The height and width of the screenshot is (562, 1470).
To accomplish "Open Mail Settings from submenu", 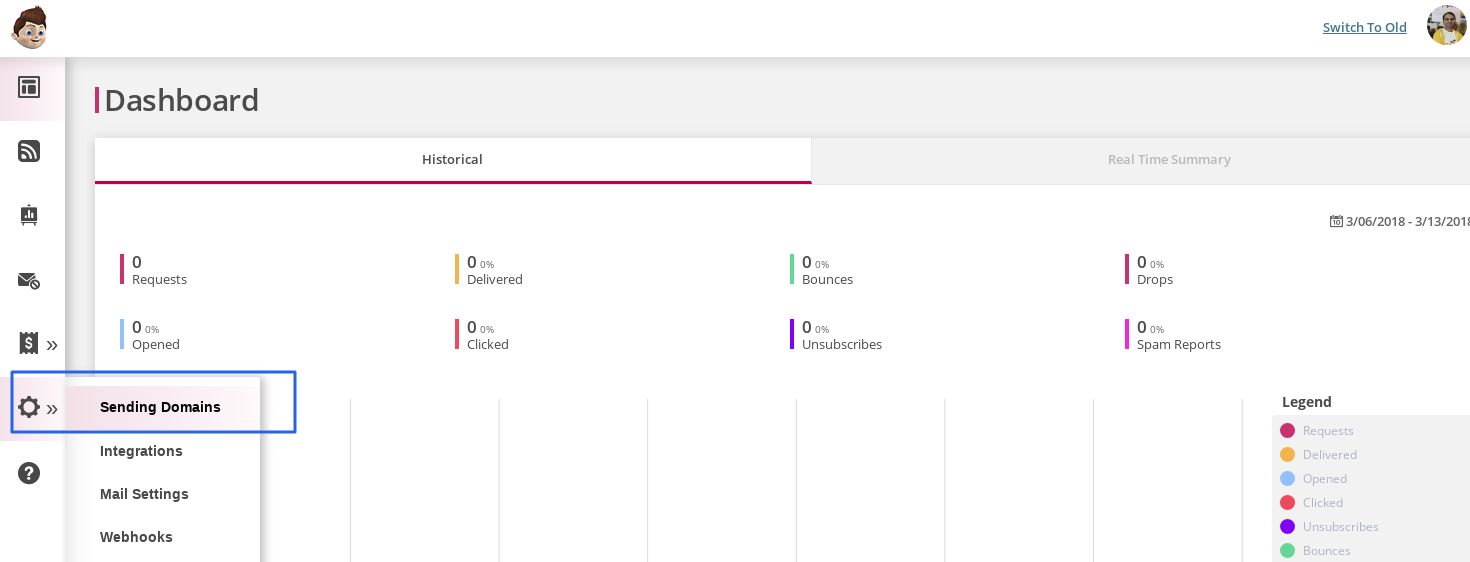I will [x=144, y=494].
